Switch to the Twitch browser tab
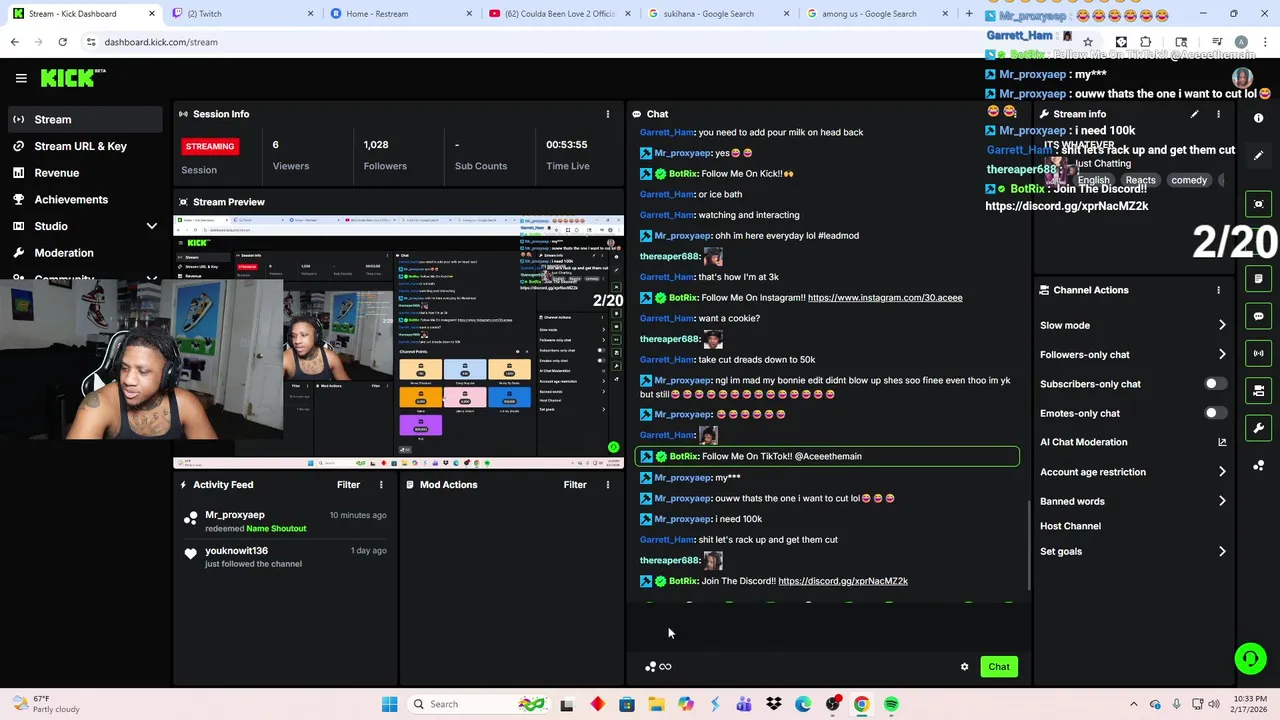This screenshot has height=720, width=1280. [240, 14]
